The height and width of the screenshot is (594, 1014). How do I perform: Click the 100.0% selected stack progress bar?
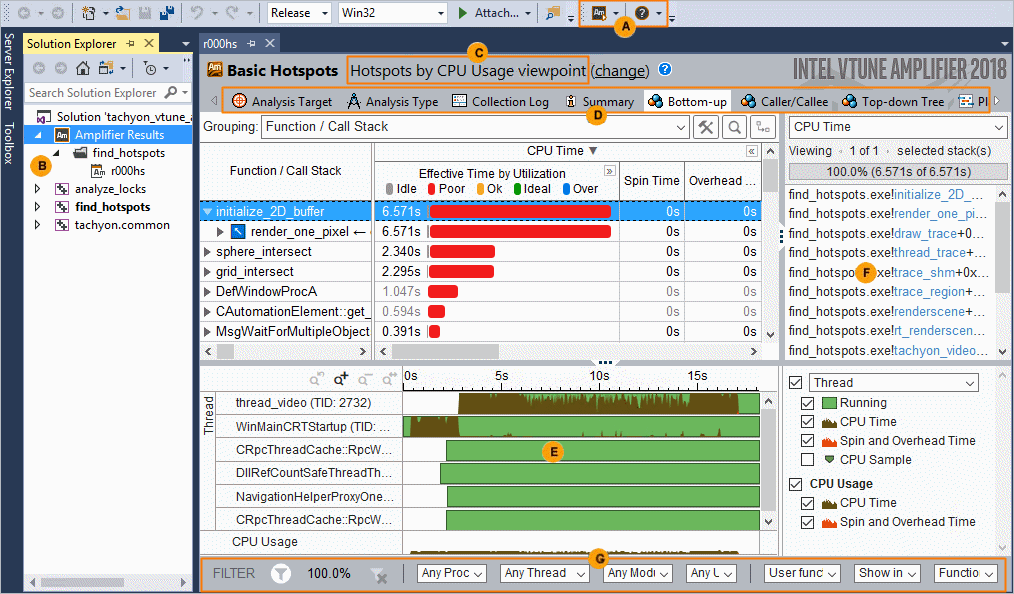pos(897,172)
